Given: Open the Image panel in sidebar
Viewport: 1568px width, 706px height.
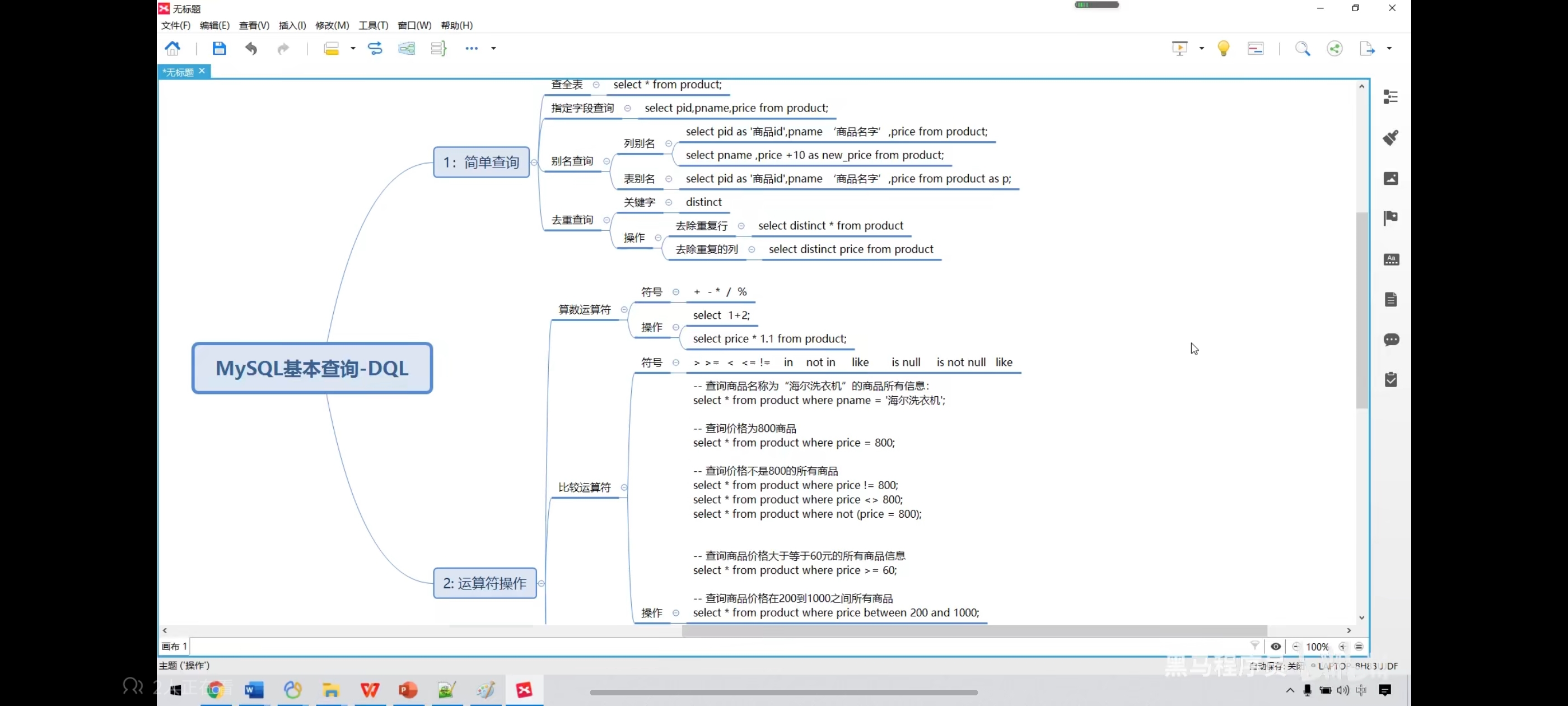Looking at the screenshot, I should 1390,178.
